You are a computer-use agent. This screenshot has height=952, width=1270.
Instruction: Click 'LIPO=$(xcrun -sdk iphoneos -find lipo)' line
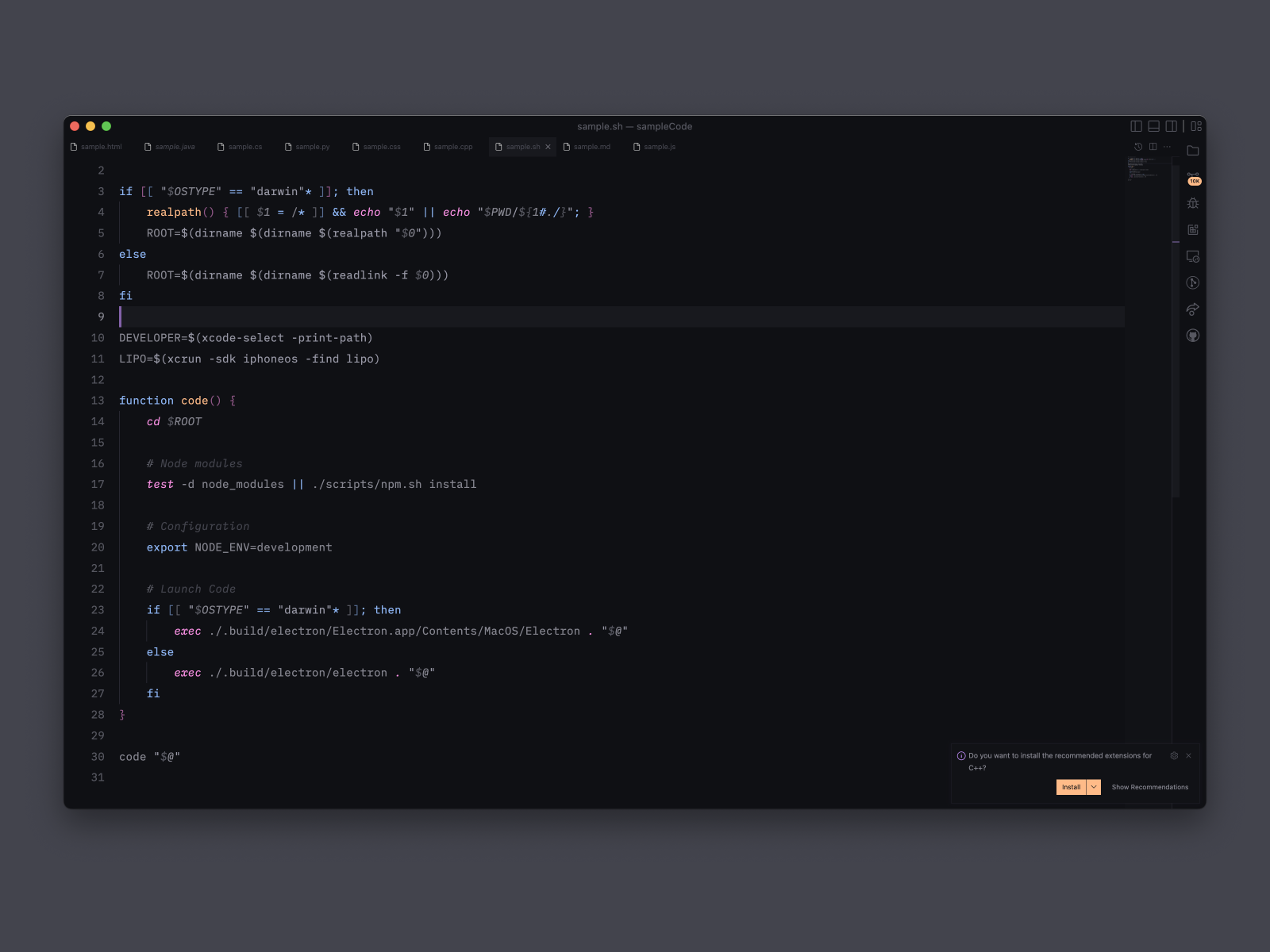249,359
